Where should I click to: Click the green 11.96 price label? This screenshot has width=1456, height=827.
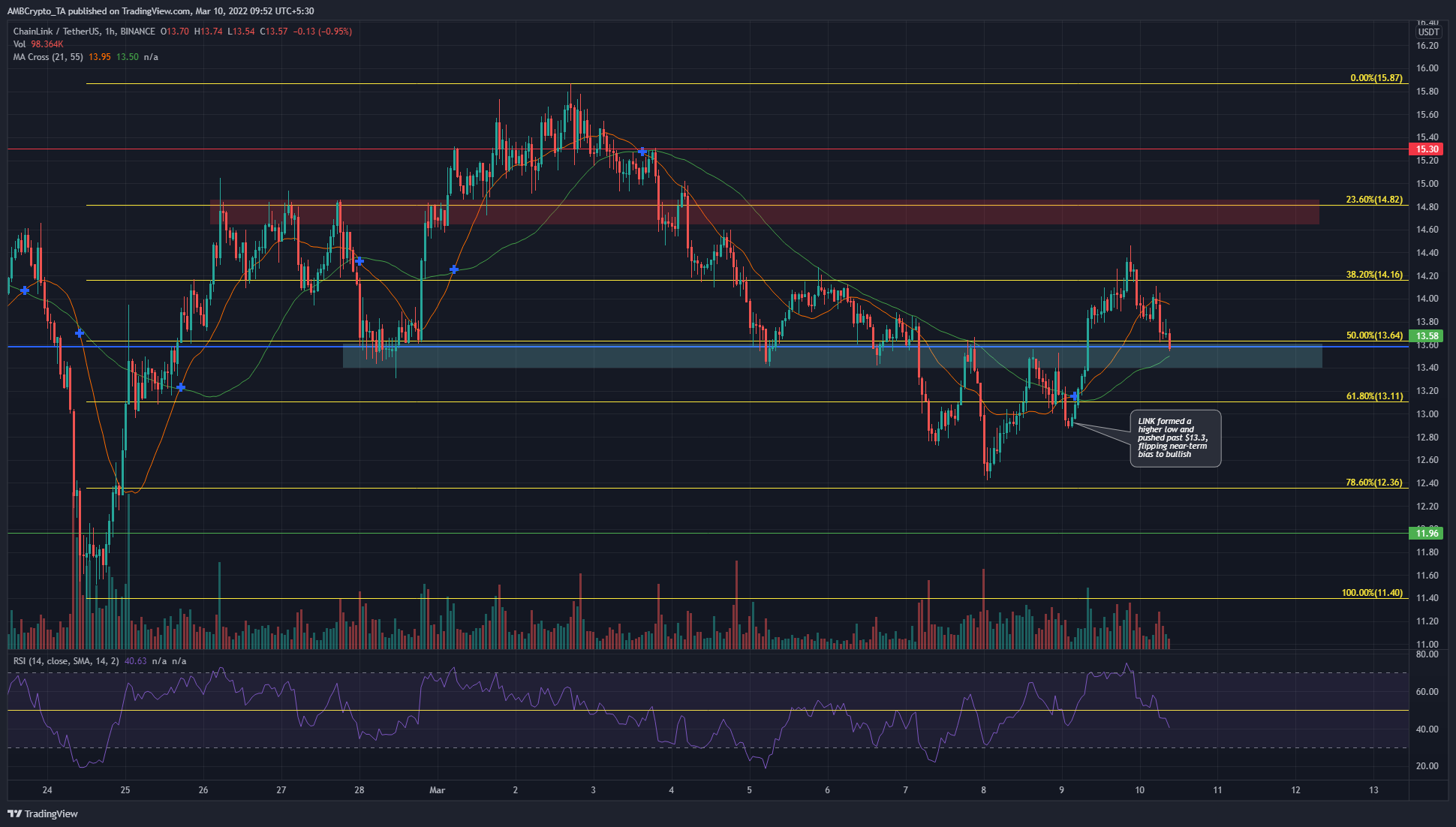click(1427, 534)
